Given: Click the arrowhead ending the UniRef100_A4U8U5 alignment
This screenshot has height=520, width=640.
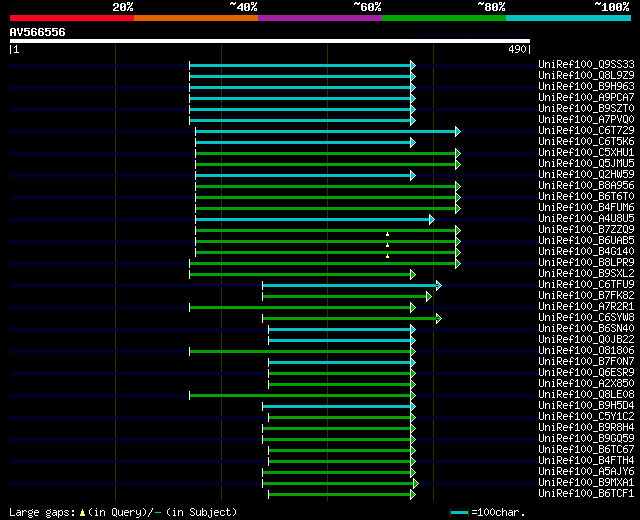Looking at the screenshot, I should [432, 220].
